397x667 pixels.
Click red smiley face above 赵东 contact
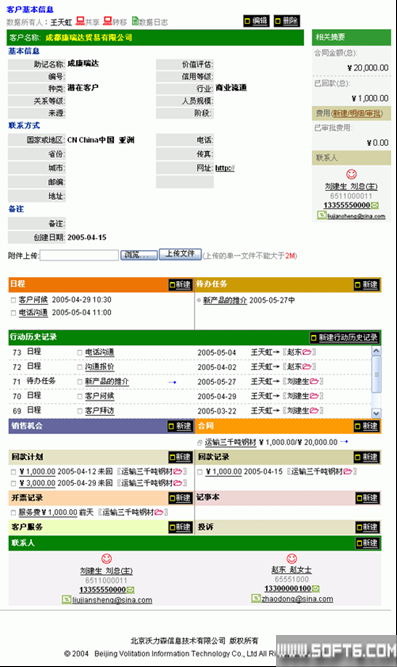pos(291,558)
